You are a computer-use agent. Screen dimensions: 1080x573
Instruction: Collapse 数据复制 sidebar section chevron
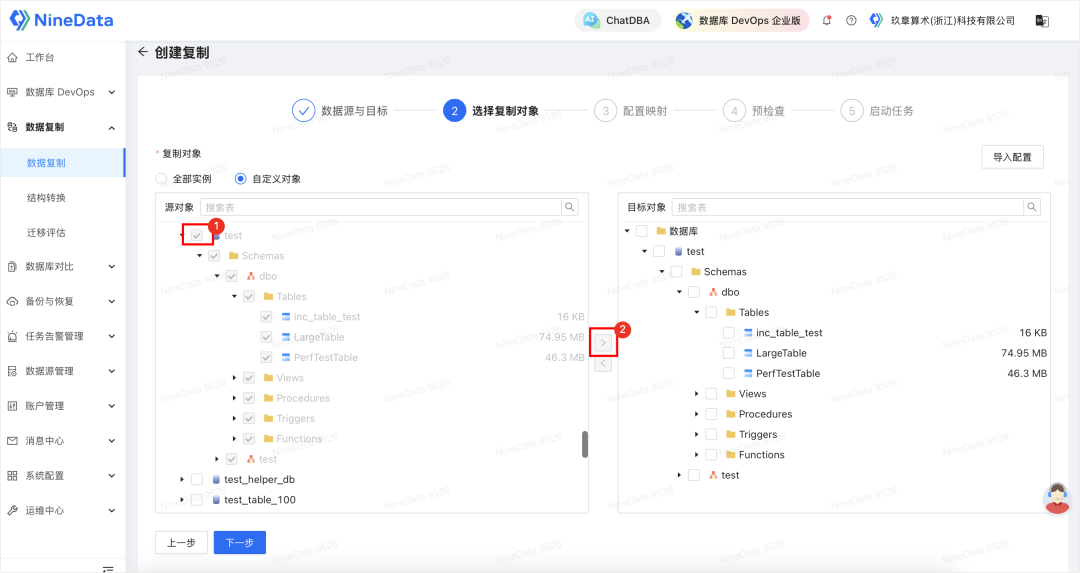click(x=112, y=127)
